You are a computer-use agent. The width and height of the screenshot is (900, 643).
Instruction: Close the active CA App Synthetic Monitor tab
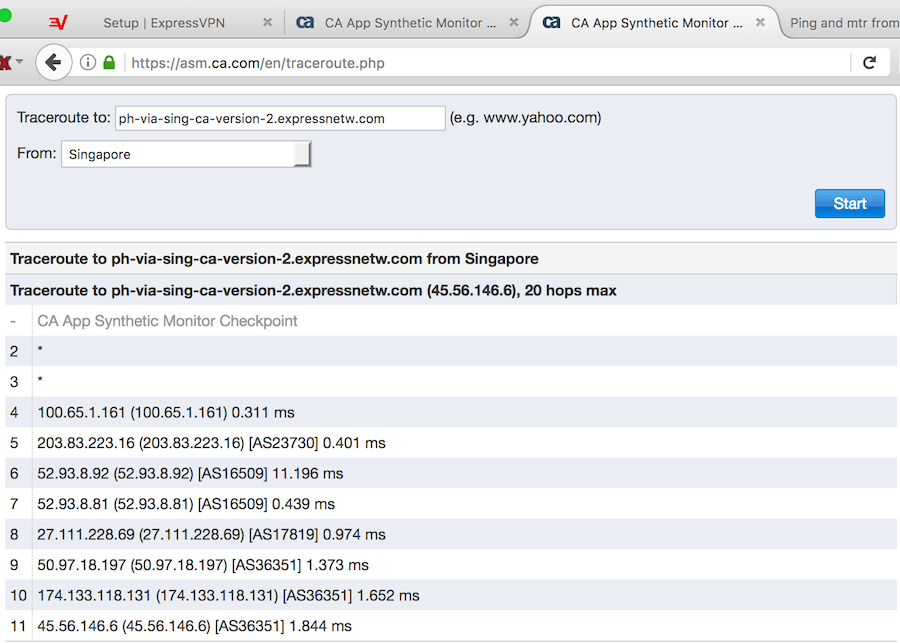click(760, 22)
